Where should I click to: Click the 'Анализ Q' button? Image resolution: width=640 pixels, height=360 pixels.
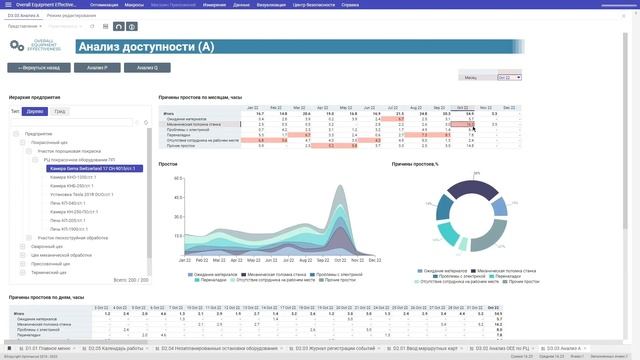(147, 68)
